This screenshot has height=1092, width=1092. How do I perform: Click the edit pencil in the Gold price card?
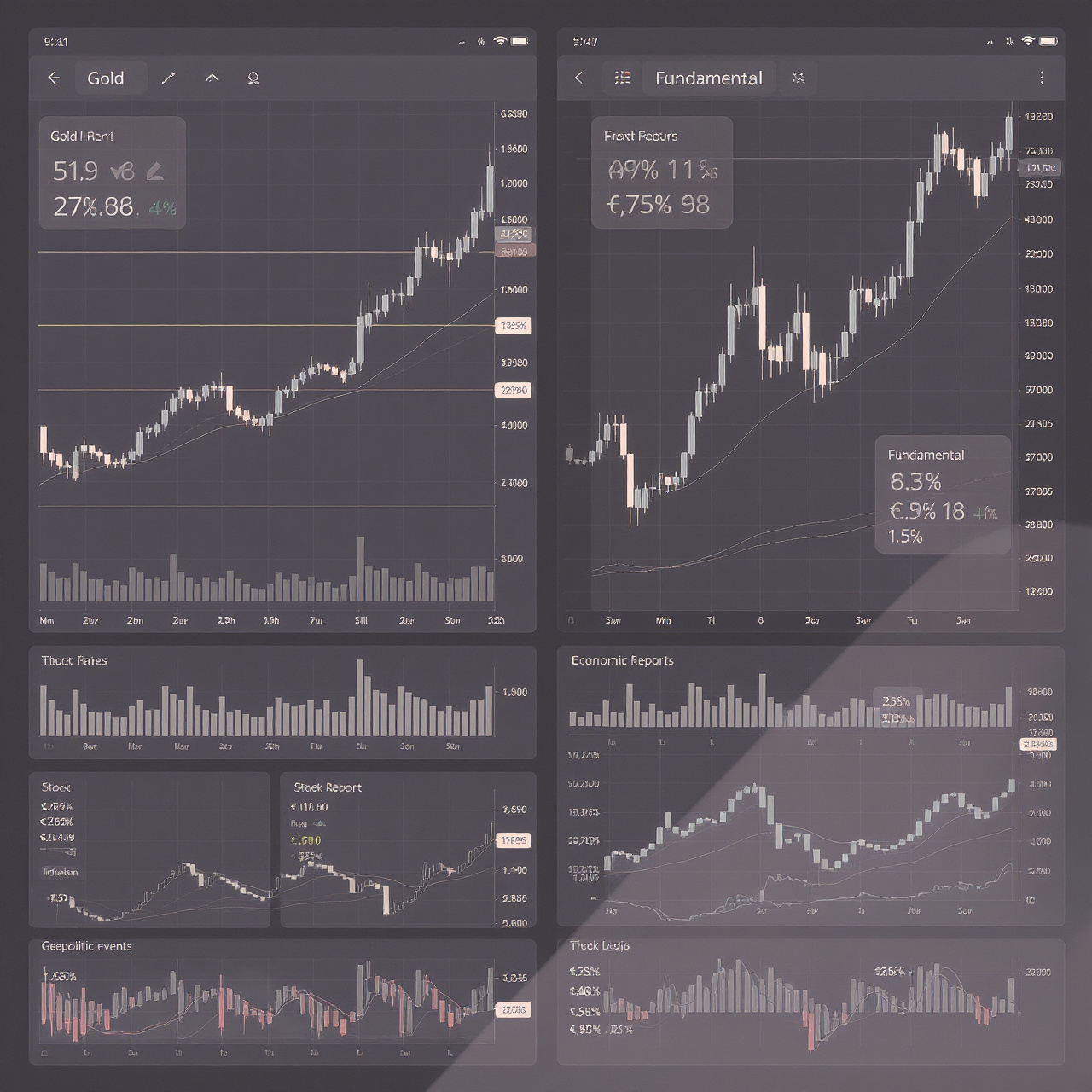(154, 172)
